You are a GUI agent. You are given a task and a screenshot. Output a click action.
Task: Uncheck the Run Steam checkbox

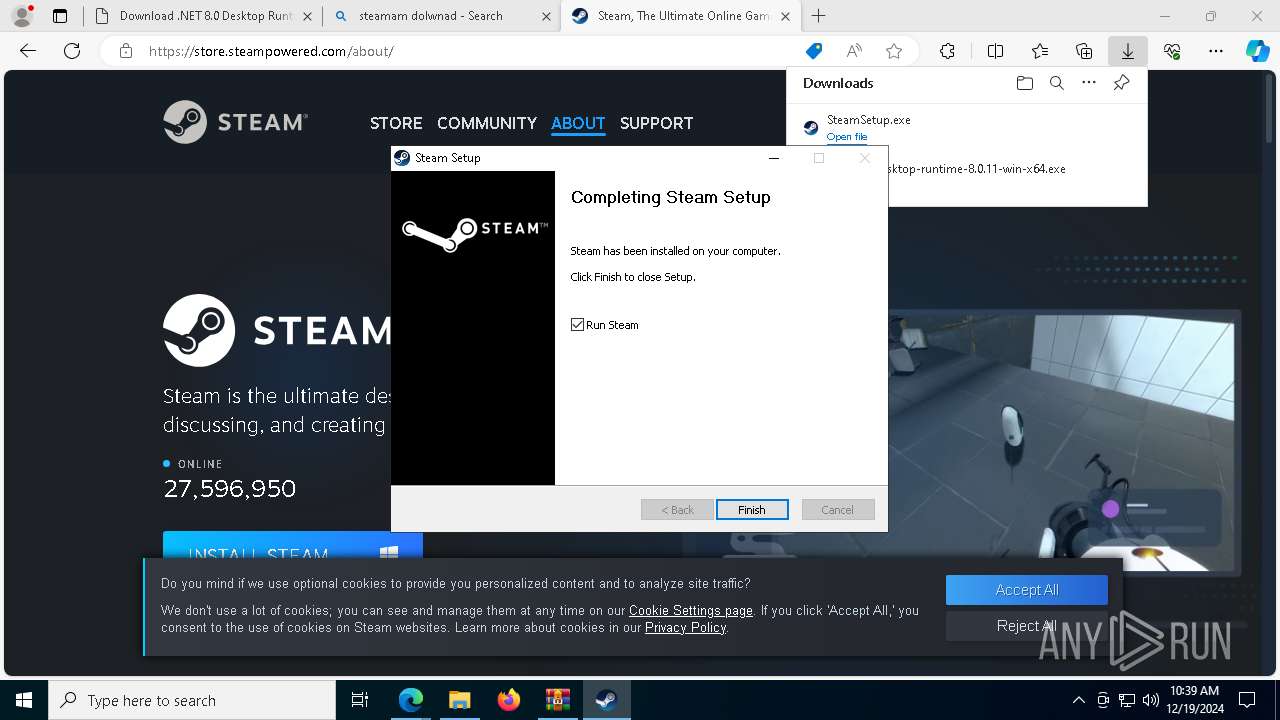(x=577, y=325)
